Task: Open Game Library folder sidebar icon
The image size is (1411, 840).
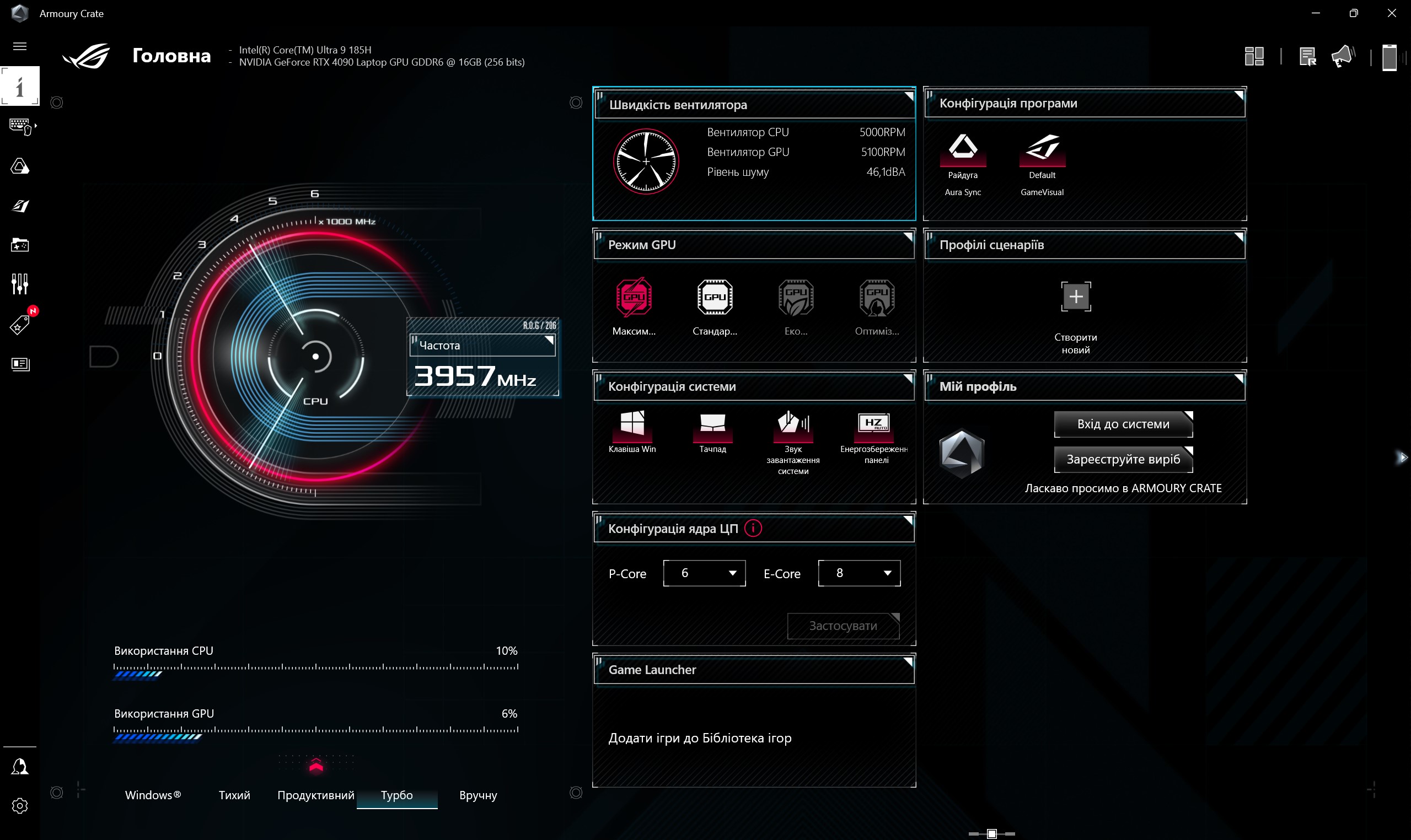Action: click(x=20, y=245)
